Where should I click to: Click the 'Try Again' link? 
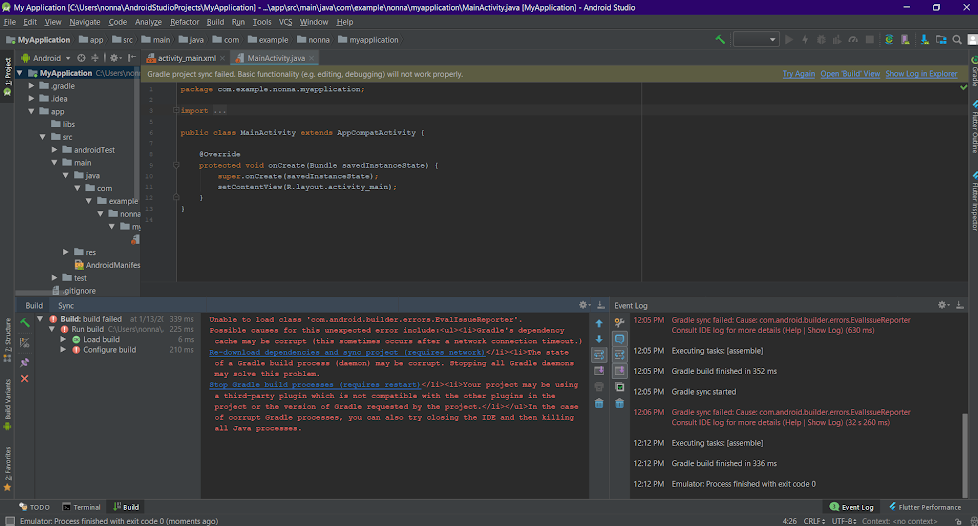(x=798, y=74)
